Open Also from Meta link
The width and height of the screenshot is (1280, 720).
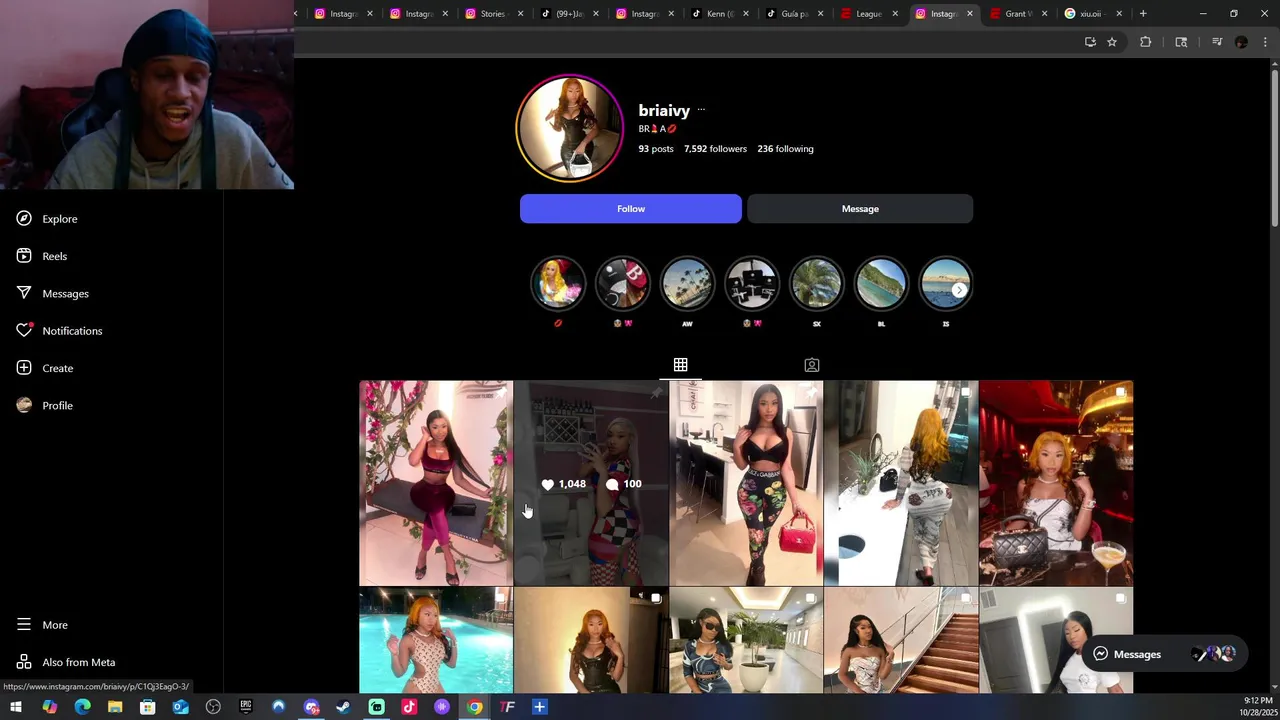(65, 662)
